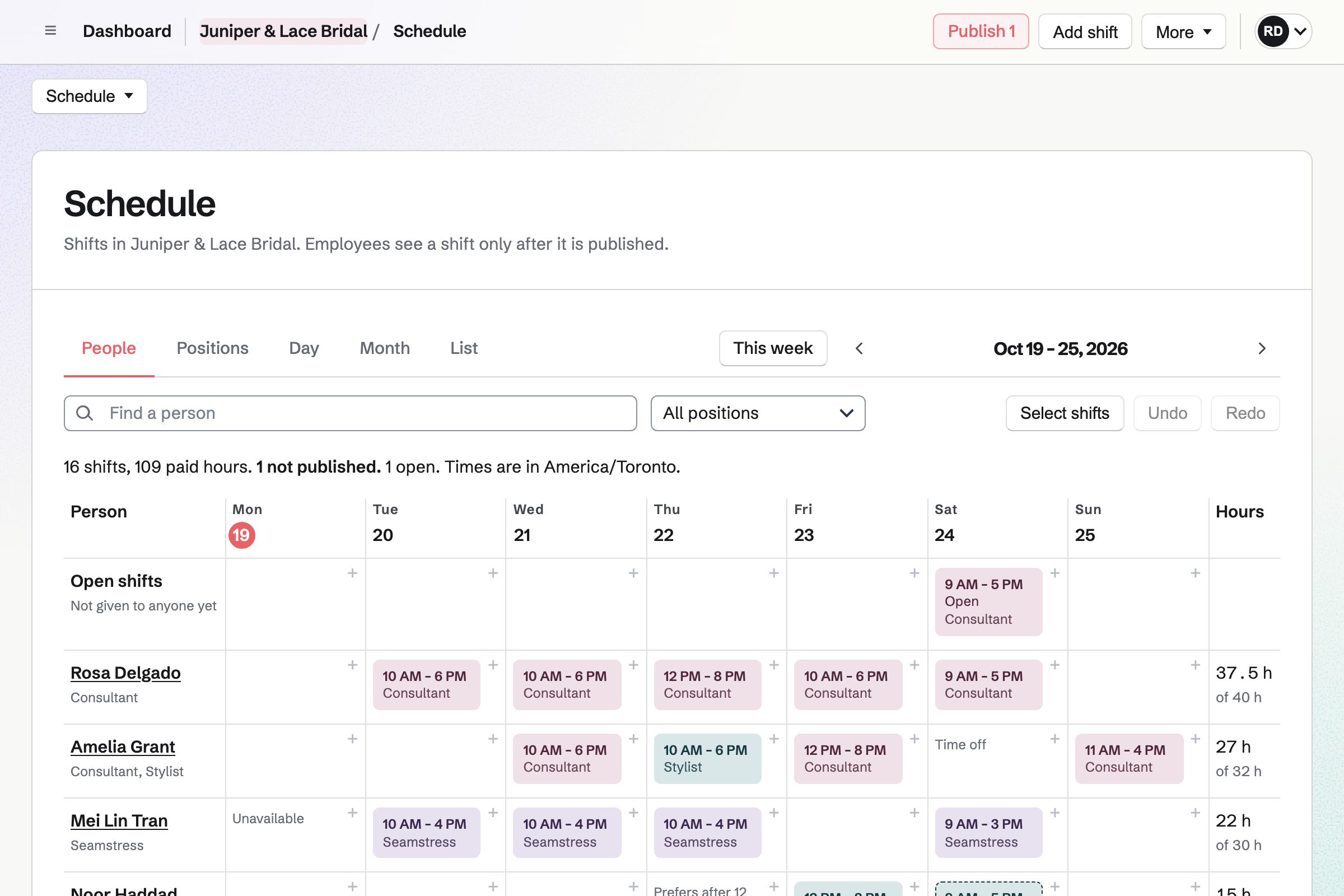Focus the Find a person field
Viewport: 1344px width, 896px height.
(x=351, y=413)
